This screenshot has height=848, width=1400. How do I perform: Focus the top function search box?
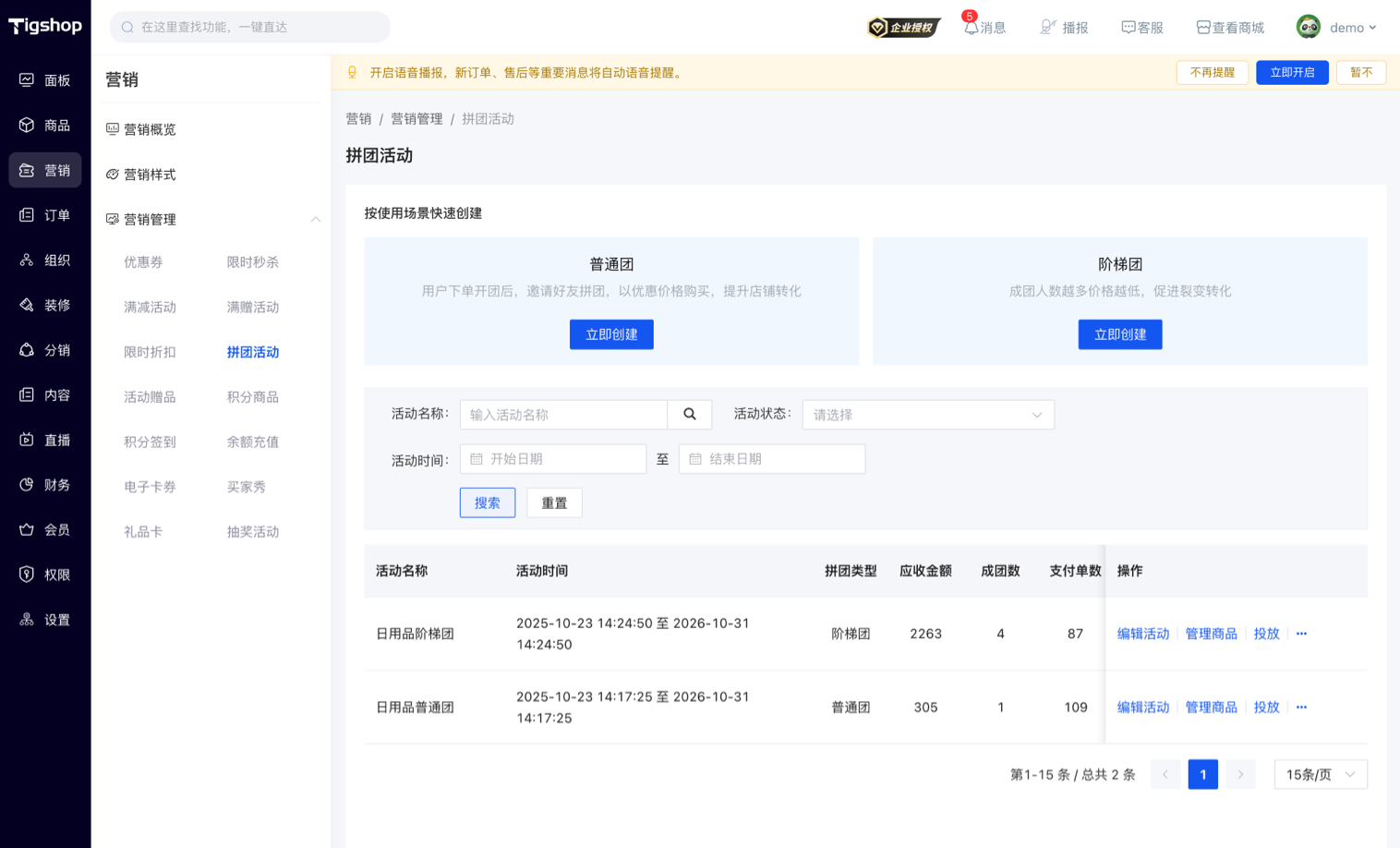[x=250, y=27]
